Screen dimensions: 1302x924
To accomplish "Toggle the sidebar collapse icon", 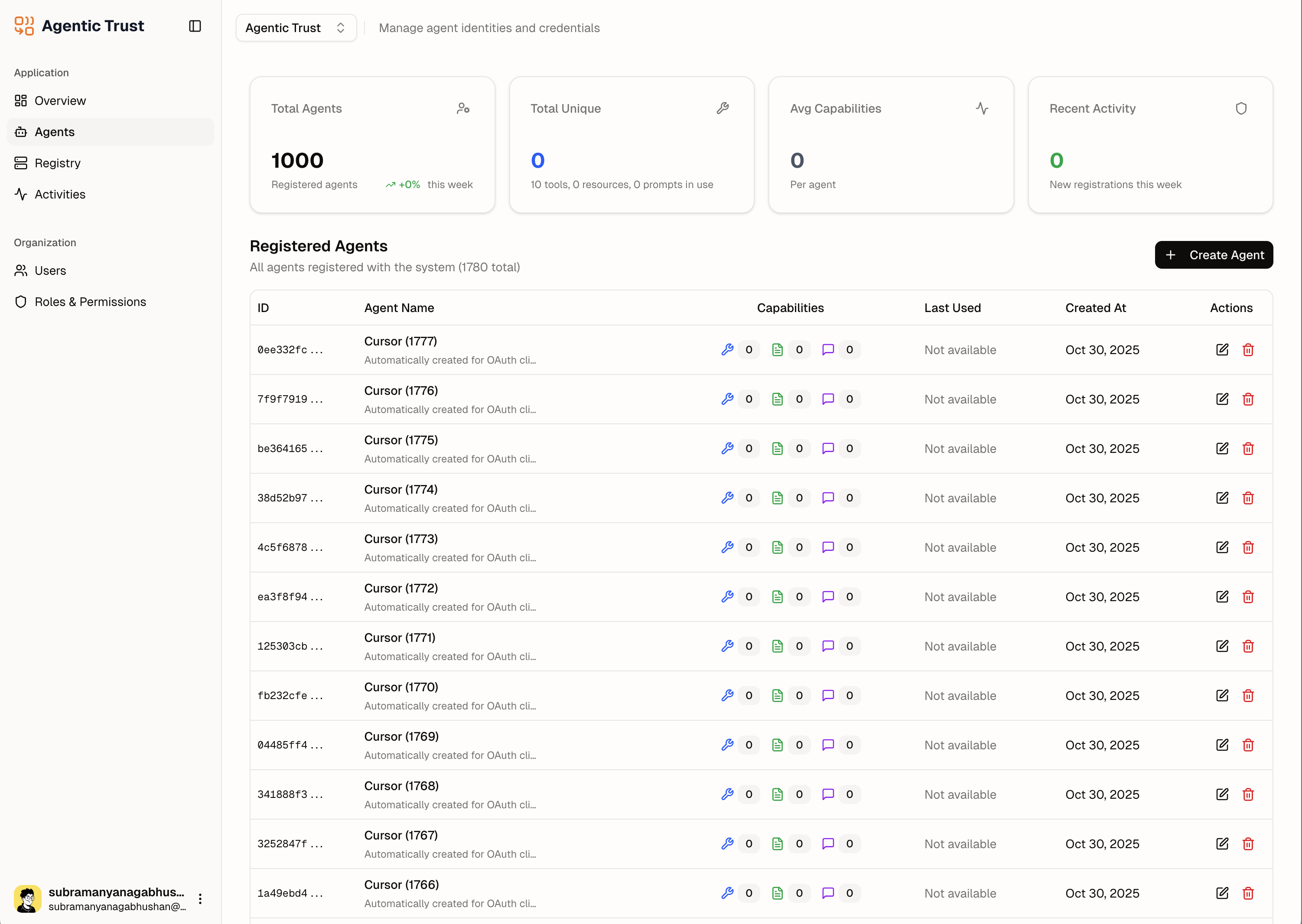I will (x=195, y=26).
